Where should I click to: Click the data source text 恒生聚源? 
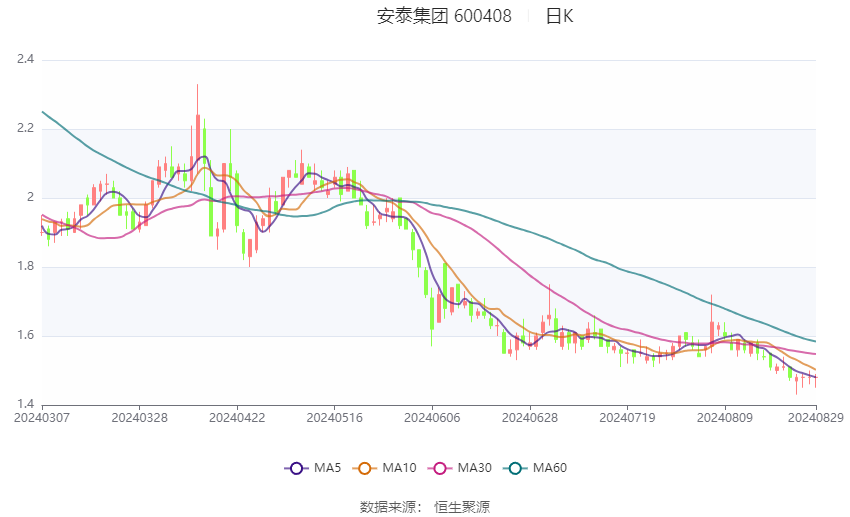462,507
